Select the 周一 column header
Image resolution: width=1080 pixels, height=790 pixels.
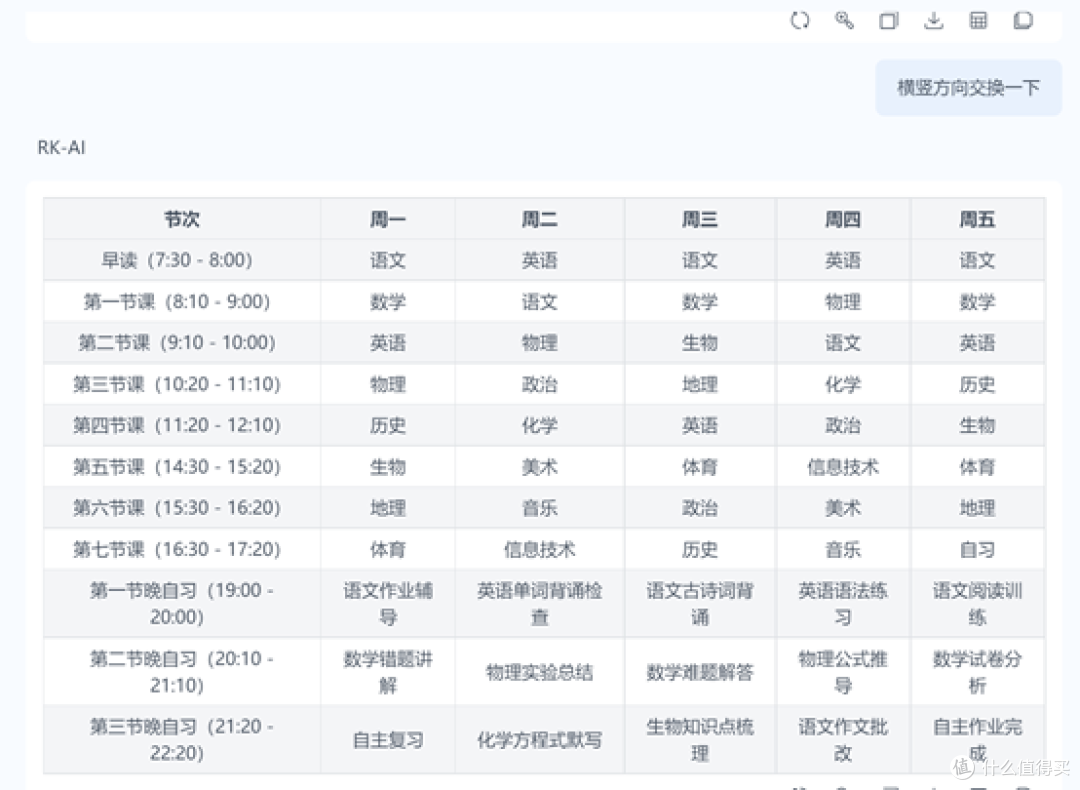tap(388, 219)
